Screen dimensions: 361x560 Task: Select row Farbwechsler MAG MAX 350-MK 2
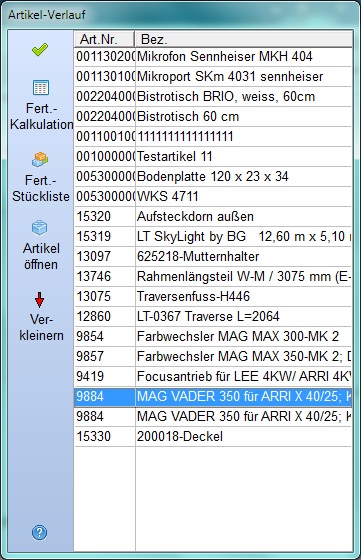(x=213, y=356)
